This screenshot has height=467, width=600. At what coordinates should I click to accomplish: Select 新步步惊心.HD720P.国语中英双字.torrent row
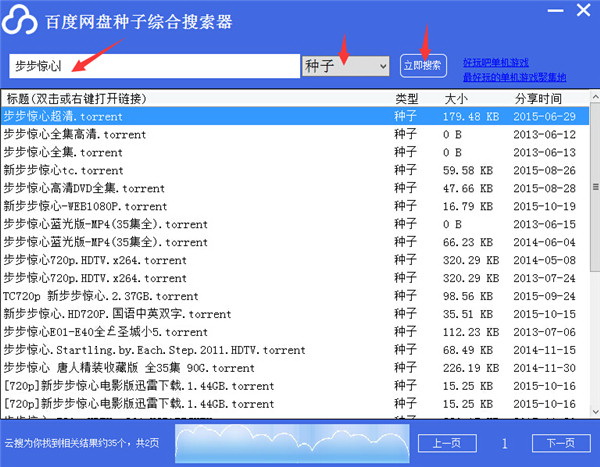point(295,314)
